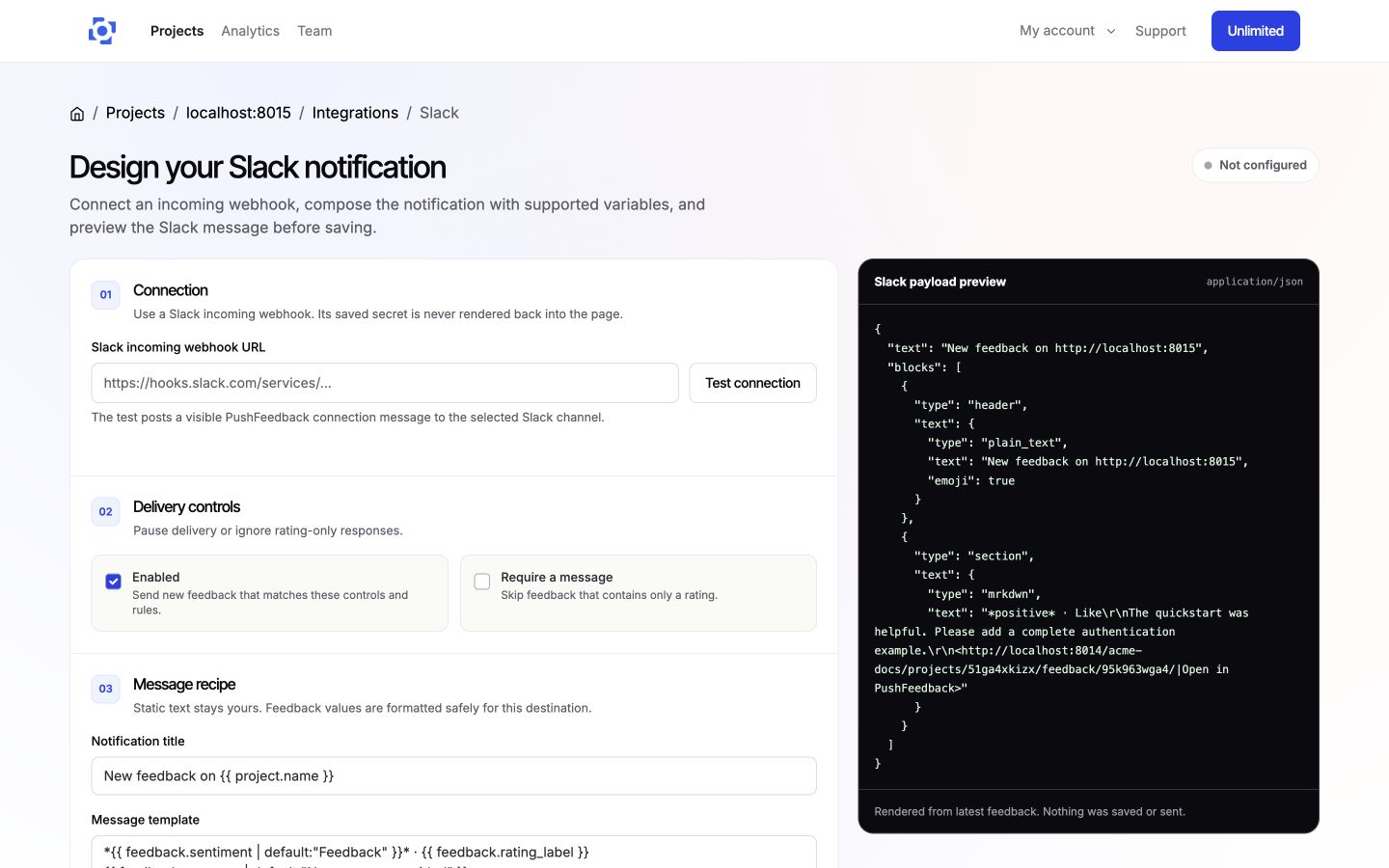This screenshot has height=868, width=1389.
Task: Click the Slack payload preview heading
Action: pos(940,282)
